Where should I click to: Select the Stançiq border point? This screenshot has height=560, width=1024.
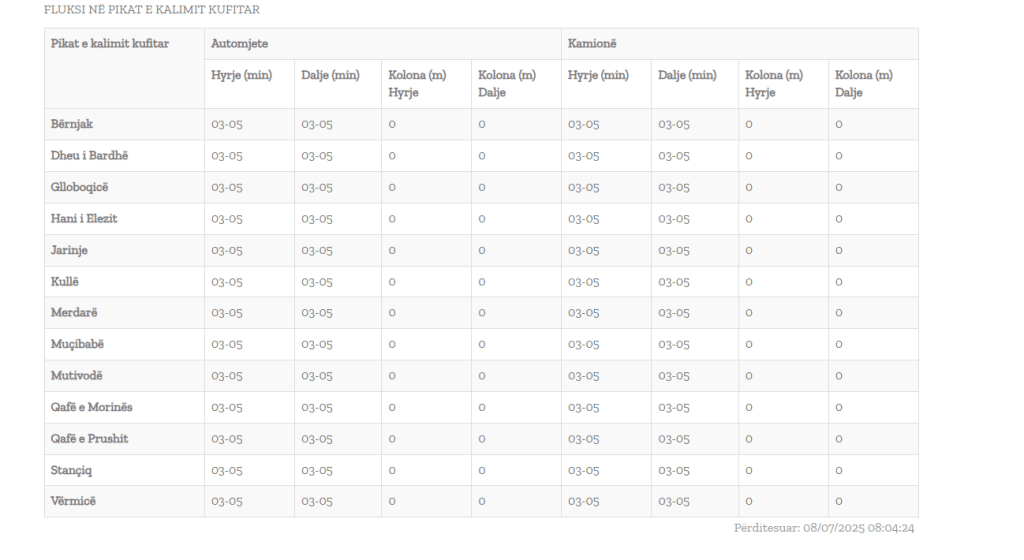coord(71,470)
